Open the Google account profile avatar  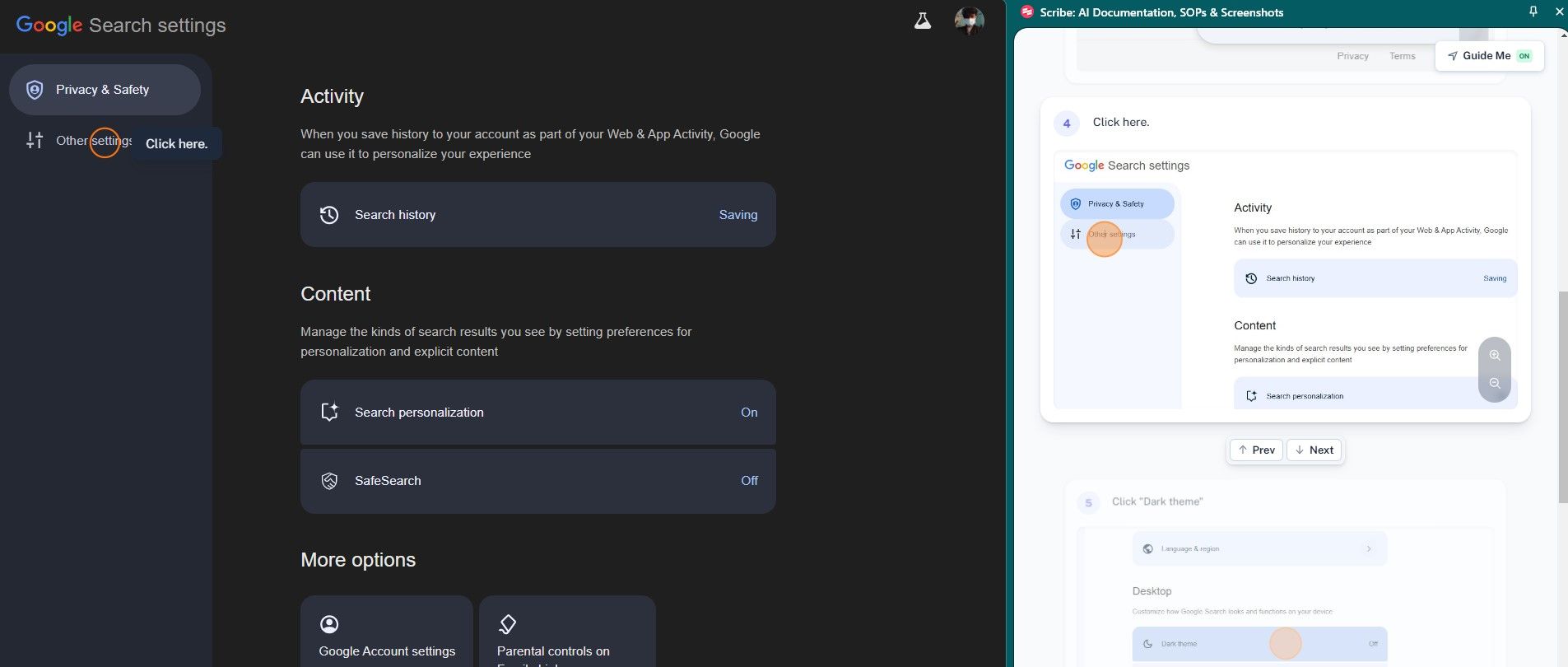pyautogui.click(x=970, y=21)
